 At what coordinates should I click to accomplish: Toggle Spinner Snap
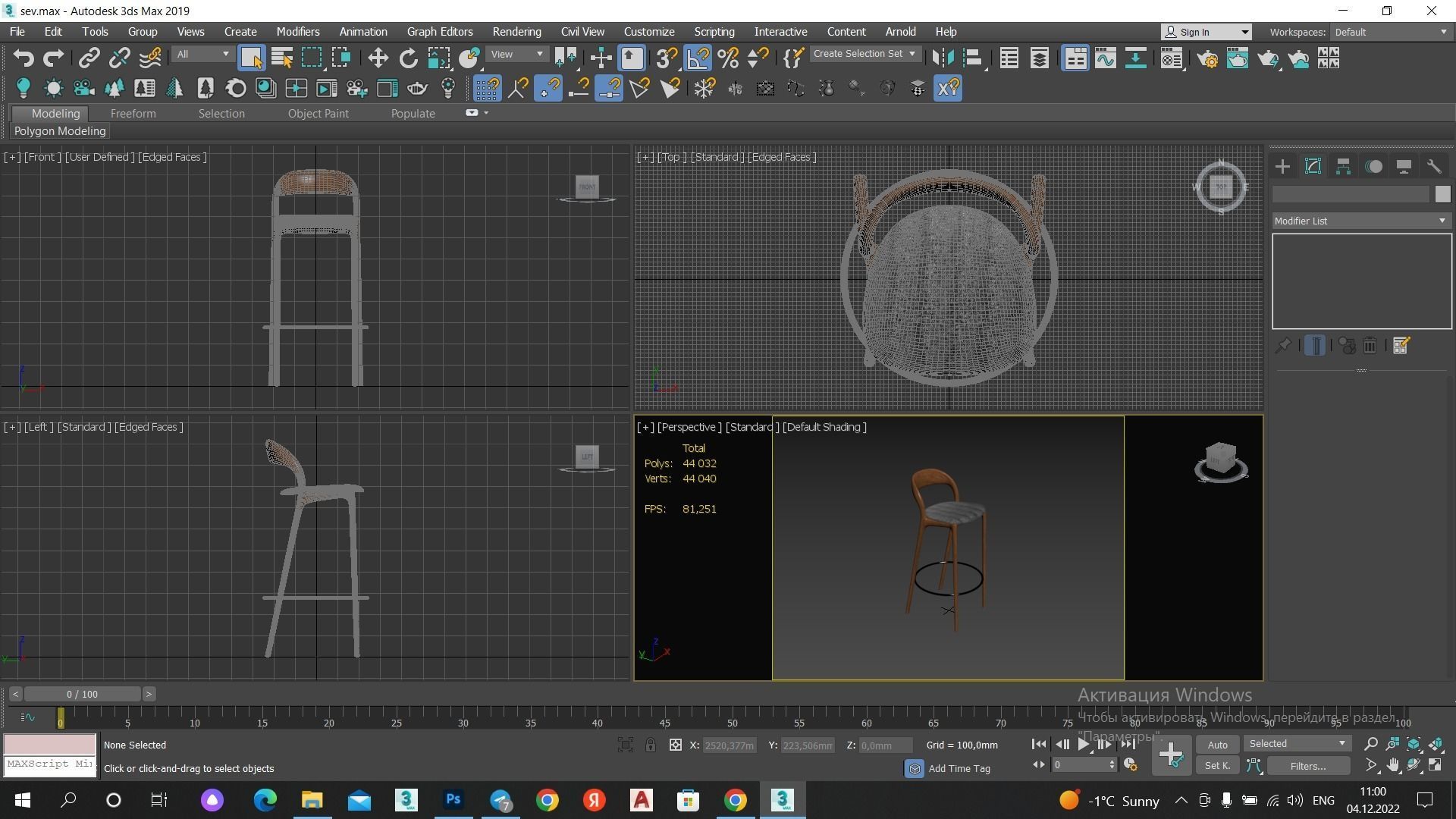[x=758, y=58]
